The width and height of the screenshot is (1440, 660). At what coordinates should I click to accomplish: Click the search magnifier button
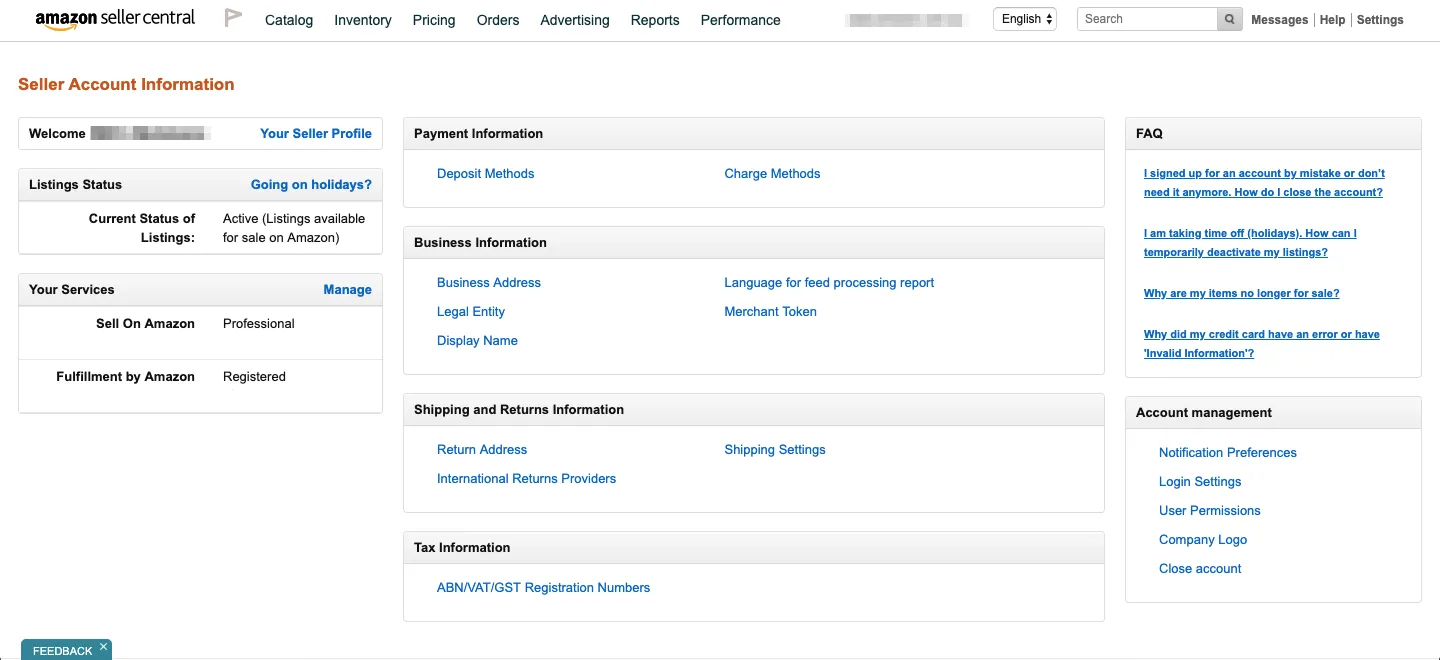click(1230, 19)
